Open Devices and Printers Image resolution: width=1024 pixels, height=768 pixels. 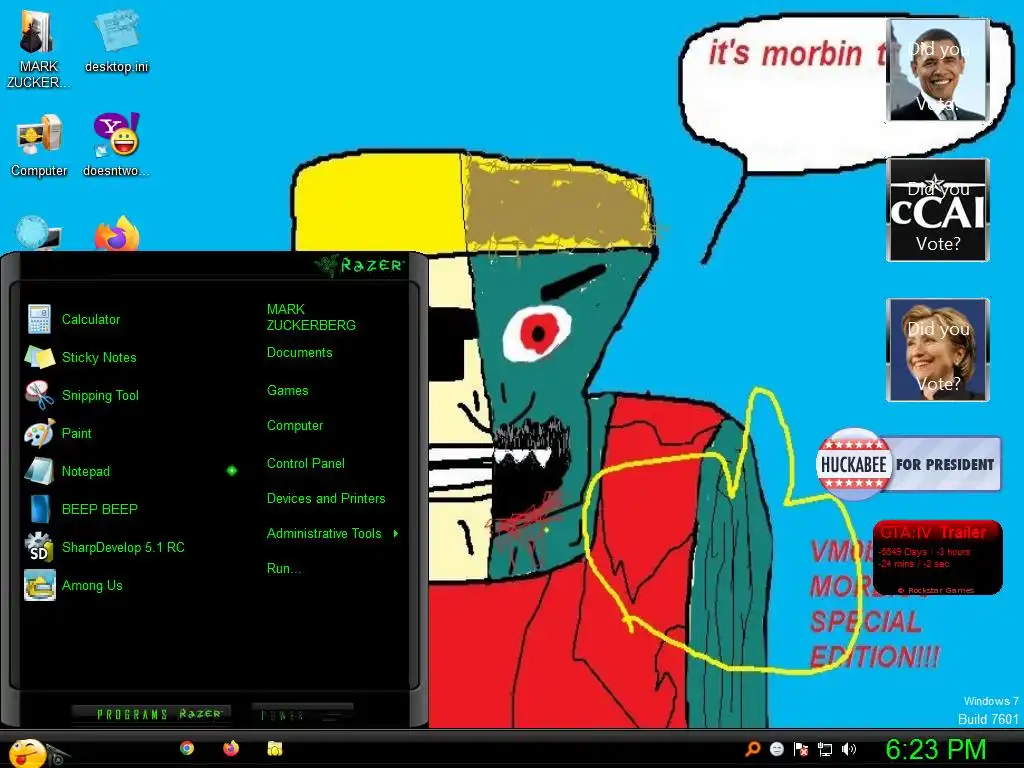click(x=326, y=498)
